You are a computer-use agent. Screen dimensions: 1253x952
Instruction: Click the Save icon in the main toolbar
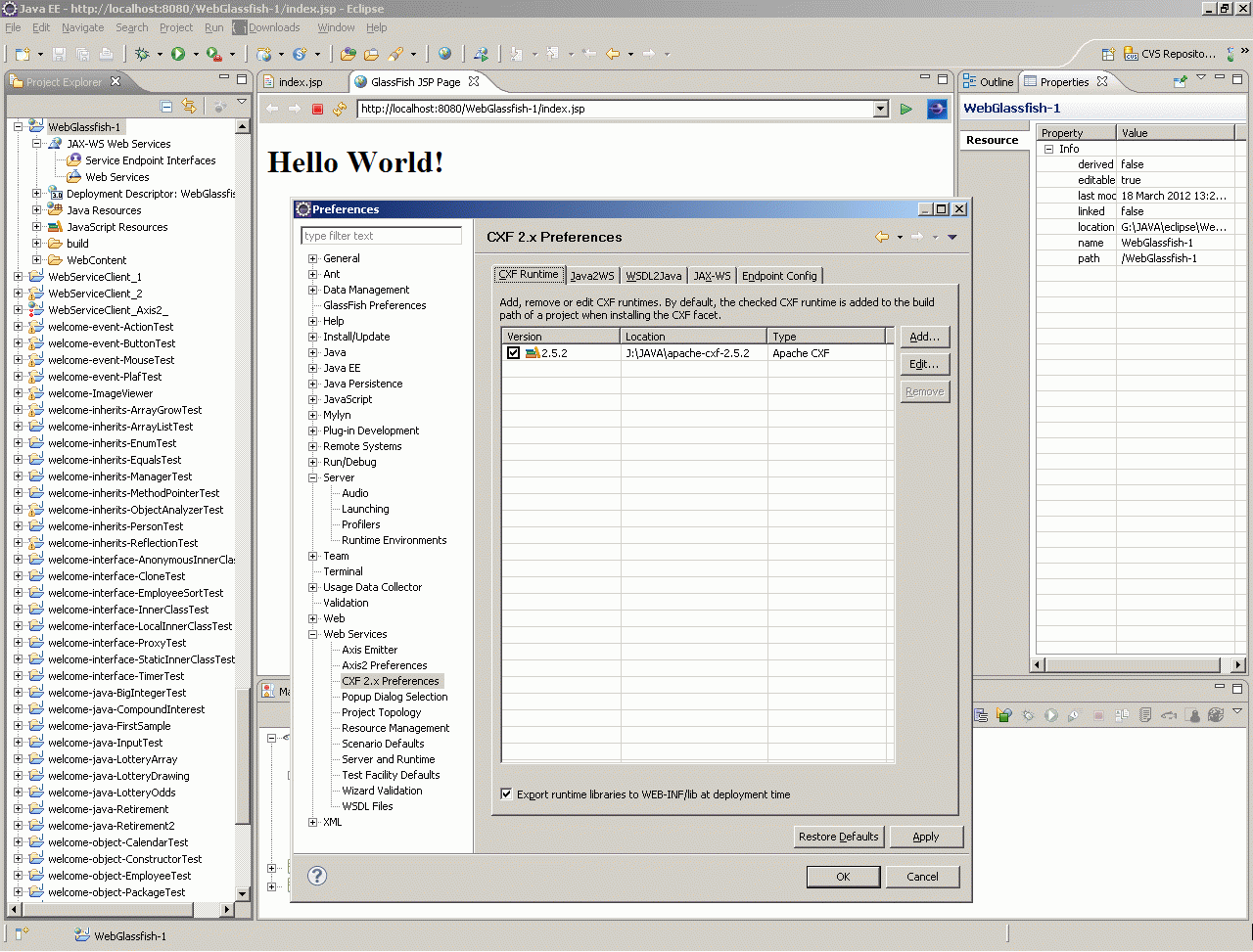tap(60, 54)
